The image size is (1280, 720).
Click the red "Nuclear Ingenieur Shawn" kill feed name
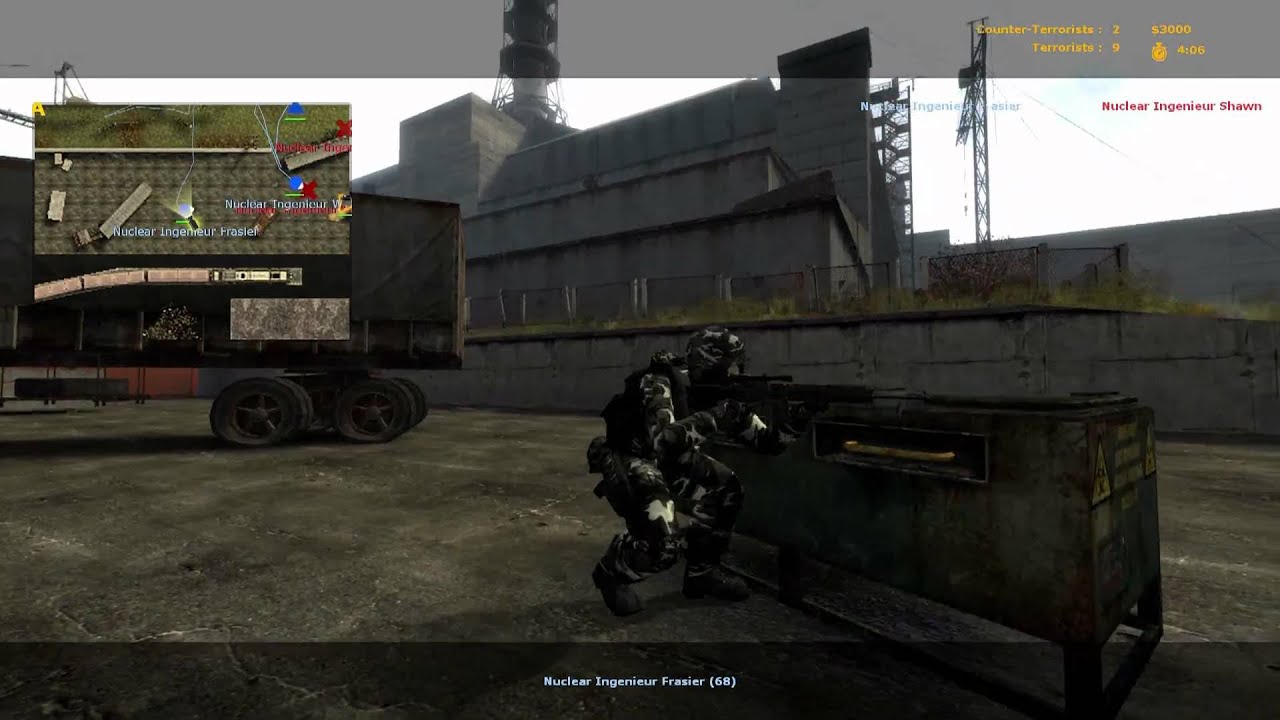(x=1181, y=106)
